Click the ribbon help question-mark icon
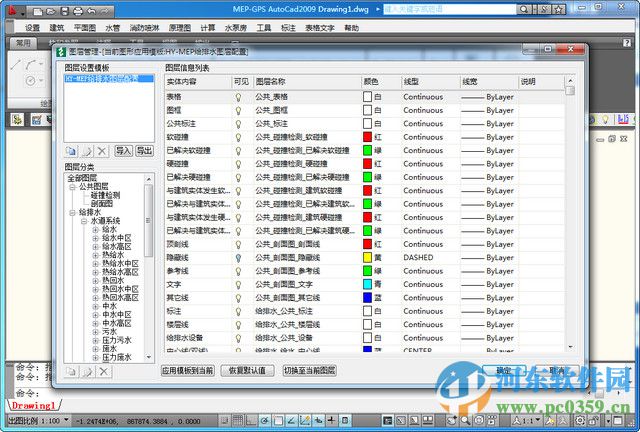This screenshot has width=640, height=432. (x=627, y=42)
